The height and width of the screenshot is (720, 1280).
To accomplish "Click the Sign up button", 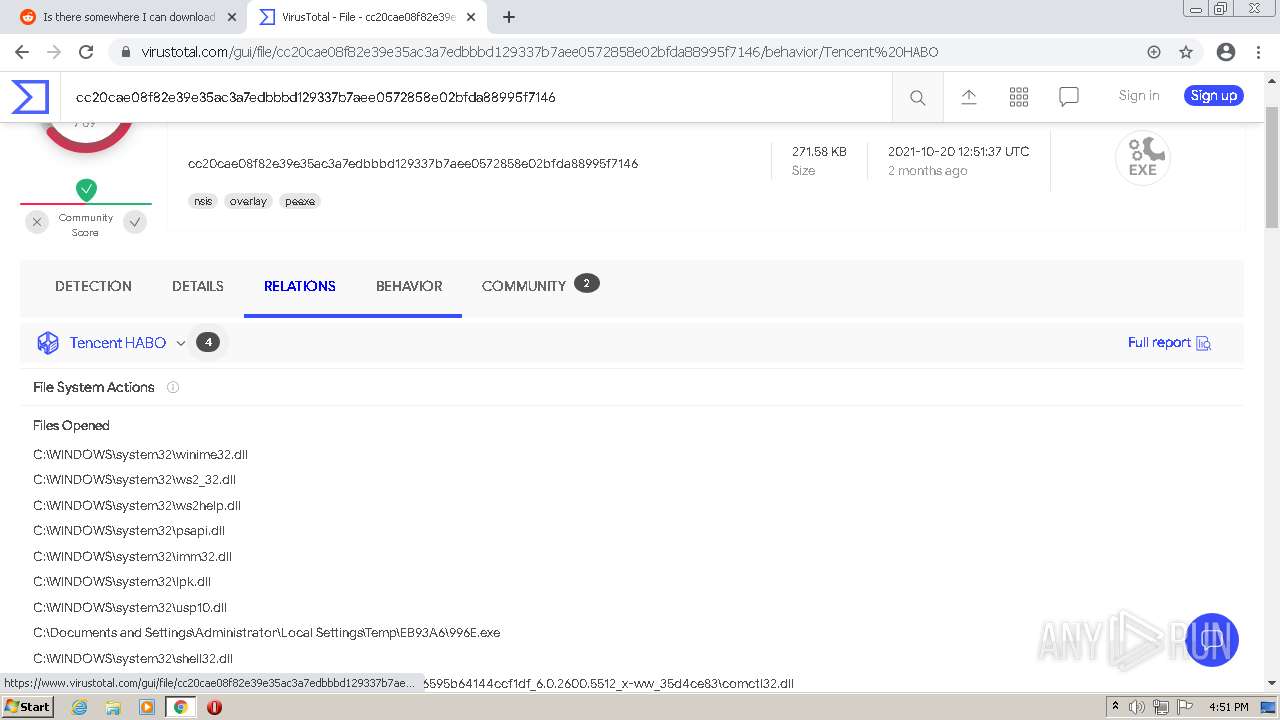I will pos(1214,95).
